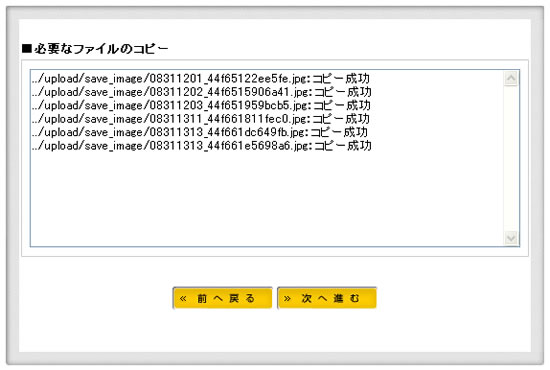Click the black square bullet before the heading

(27, 48)
